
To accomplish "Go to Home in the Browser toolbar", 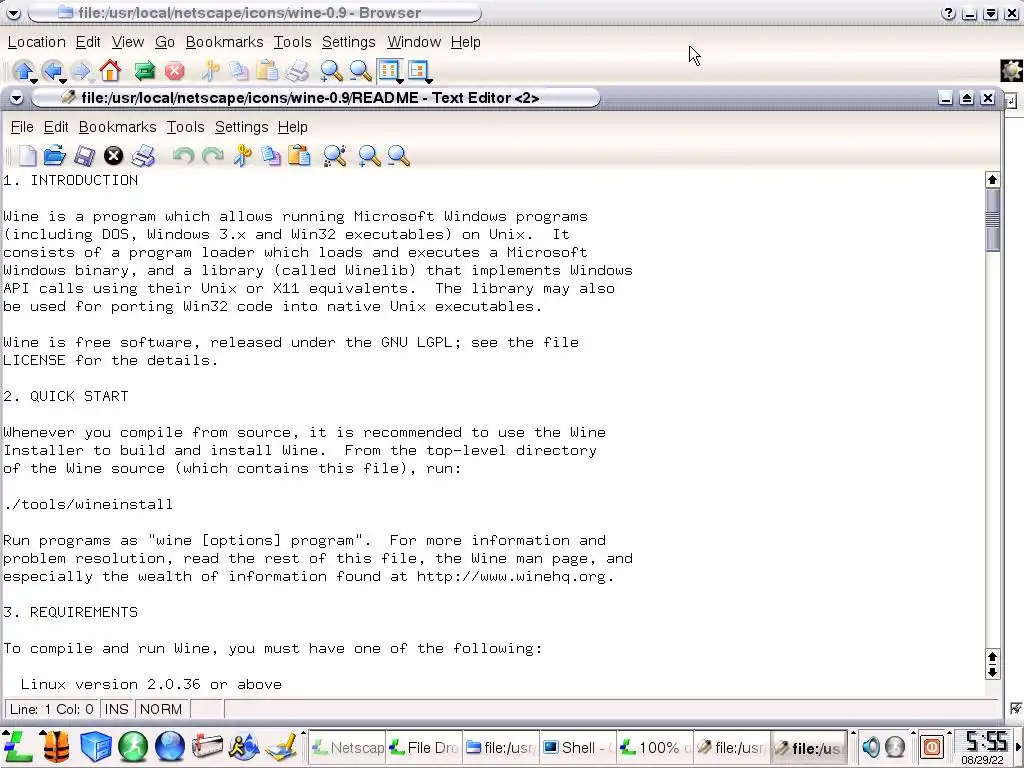I will pyautogui.click(x=110, y=71).
